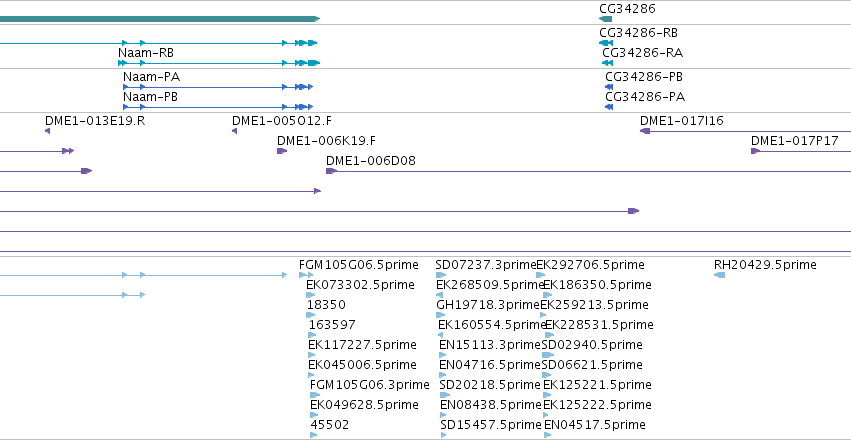Click the SD02940.5prime EST label
This screenshot has width=851, height=440.
(592, 345)
